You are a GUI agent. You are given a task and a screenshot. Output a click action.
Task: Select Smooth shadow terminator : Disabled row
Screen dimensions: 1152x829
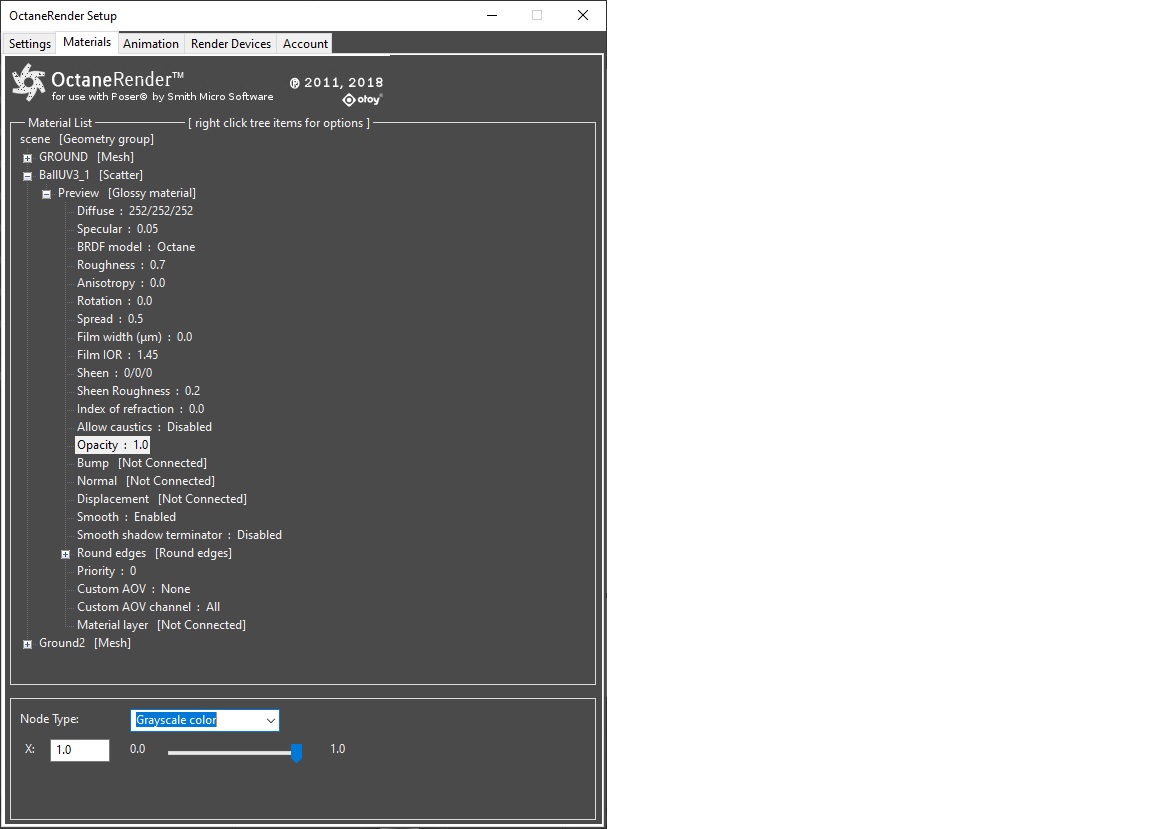click(x=179, y=535)
